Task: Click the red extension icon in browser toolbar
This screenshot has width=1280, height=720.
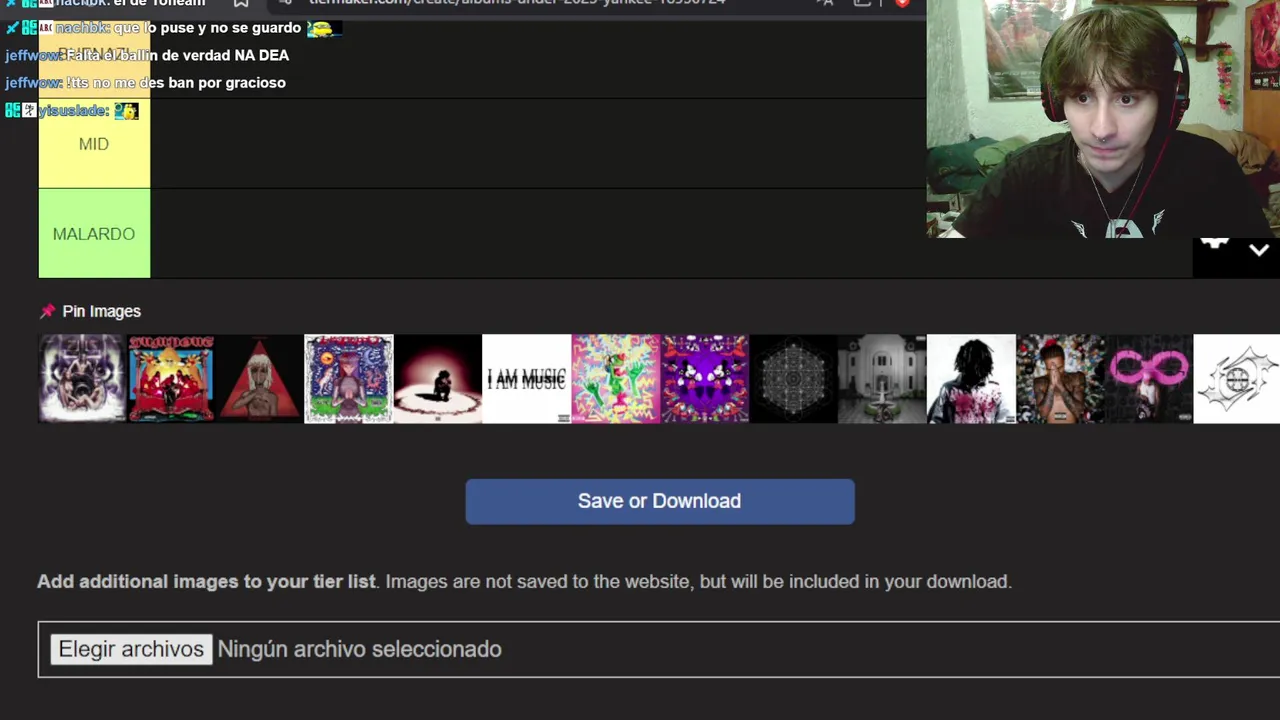Action: pyautogui.click(x=902, y=3)
